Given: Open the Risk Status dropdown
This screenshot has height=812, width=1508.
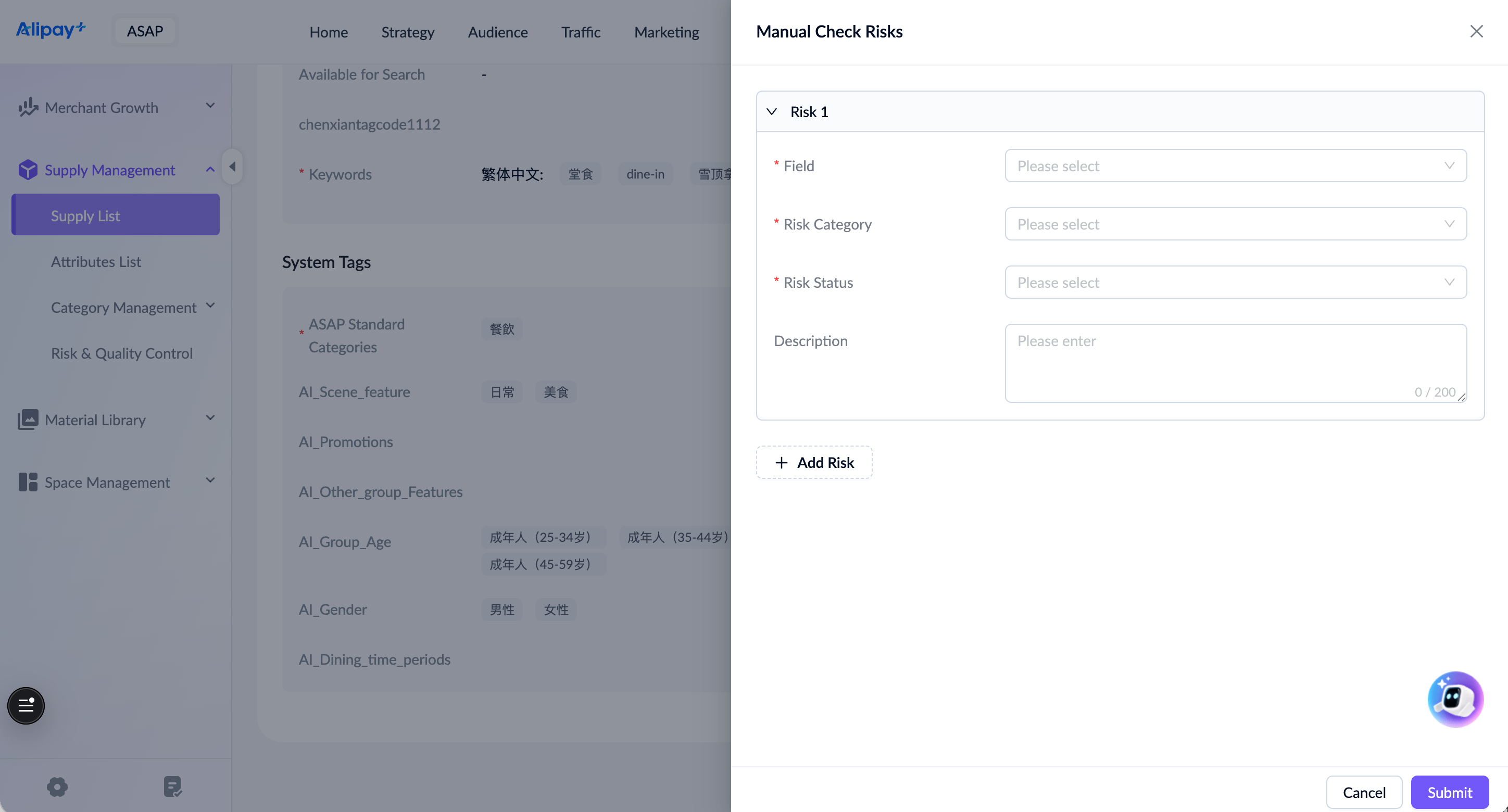Looking at the screenshot, I should [1235, 283].
